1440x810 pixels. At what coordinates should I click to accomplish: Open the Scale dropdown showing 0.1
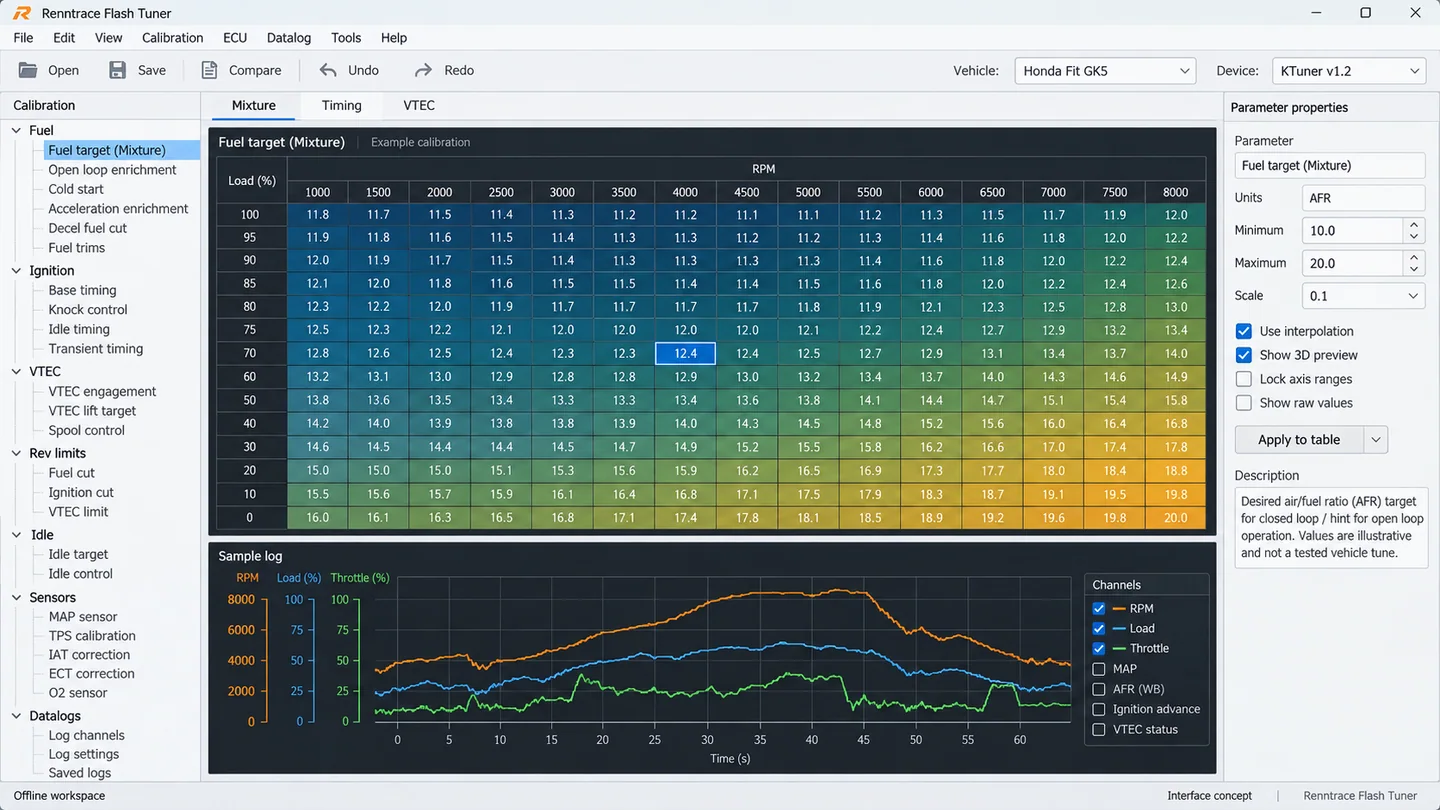coord(1363,296)
